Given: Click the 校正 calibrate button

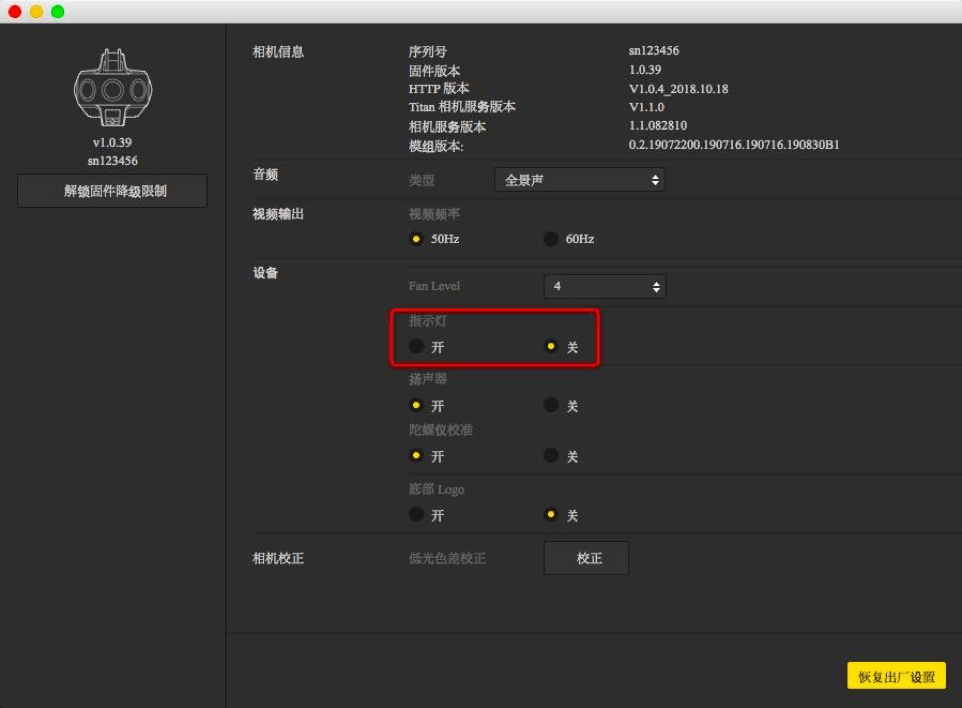Looking at the screenshot, I should [586, 558].
